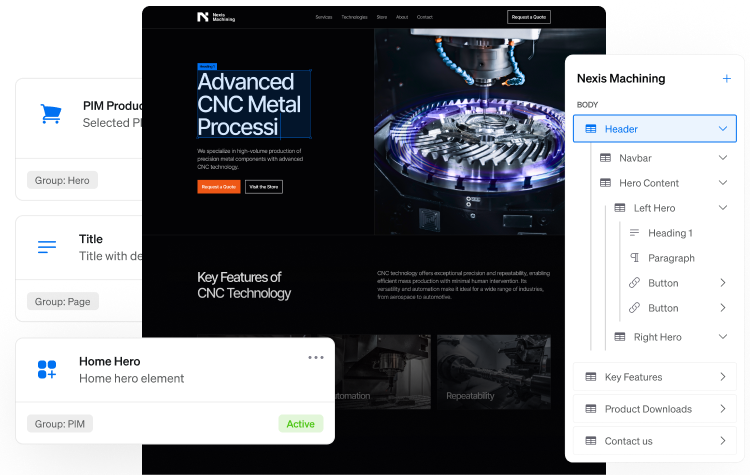Click the Product Downloads section icon

pyautogui.click(x=591, y=409)
